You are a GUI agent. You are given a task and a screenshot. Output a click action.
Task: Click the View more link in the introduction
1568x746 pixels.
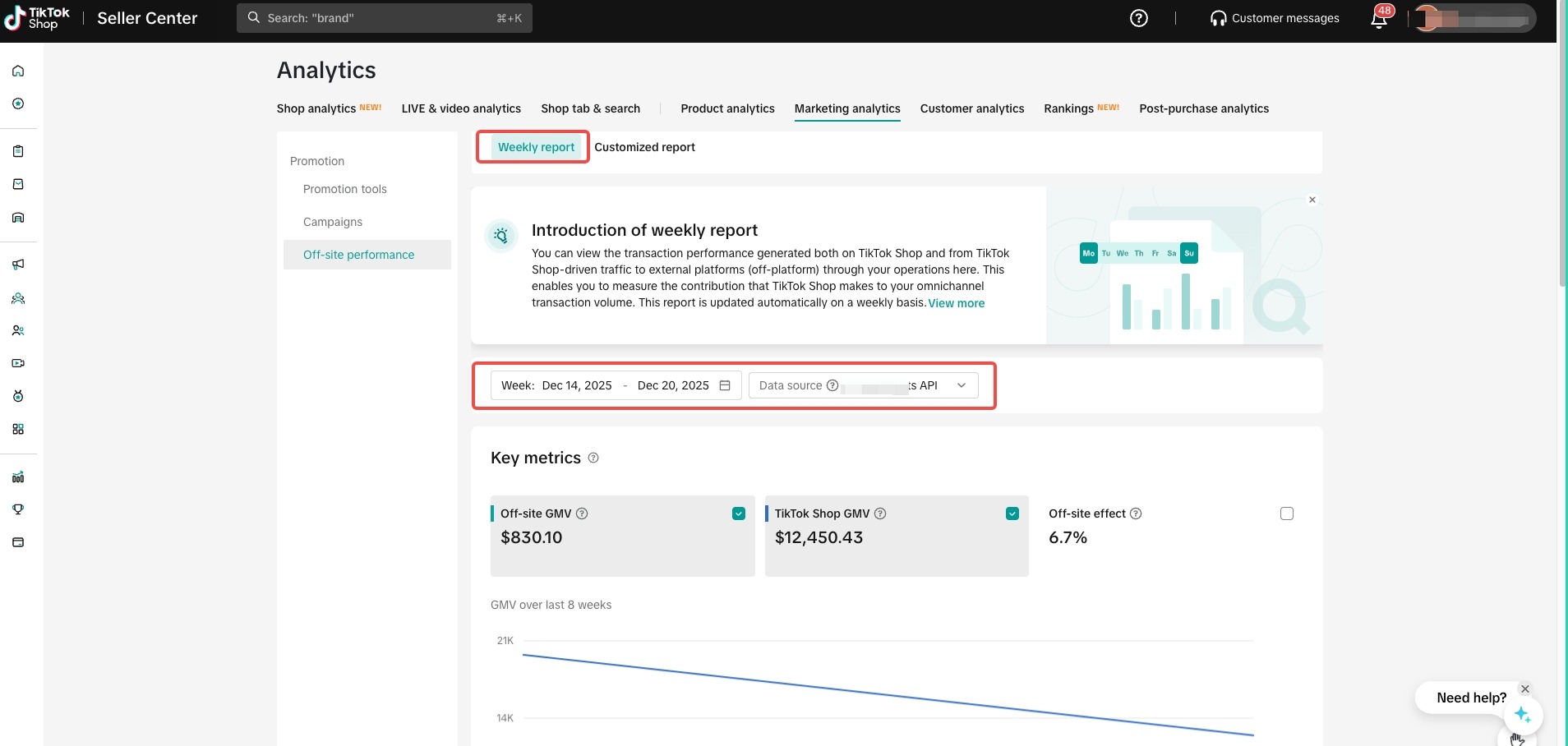click(x=955, y=303)
